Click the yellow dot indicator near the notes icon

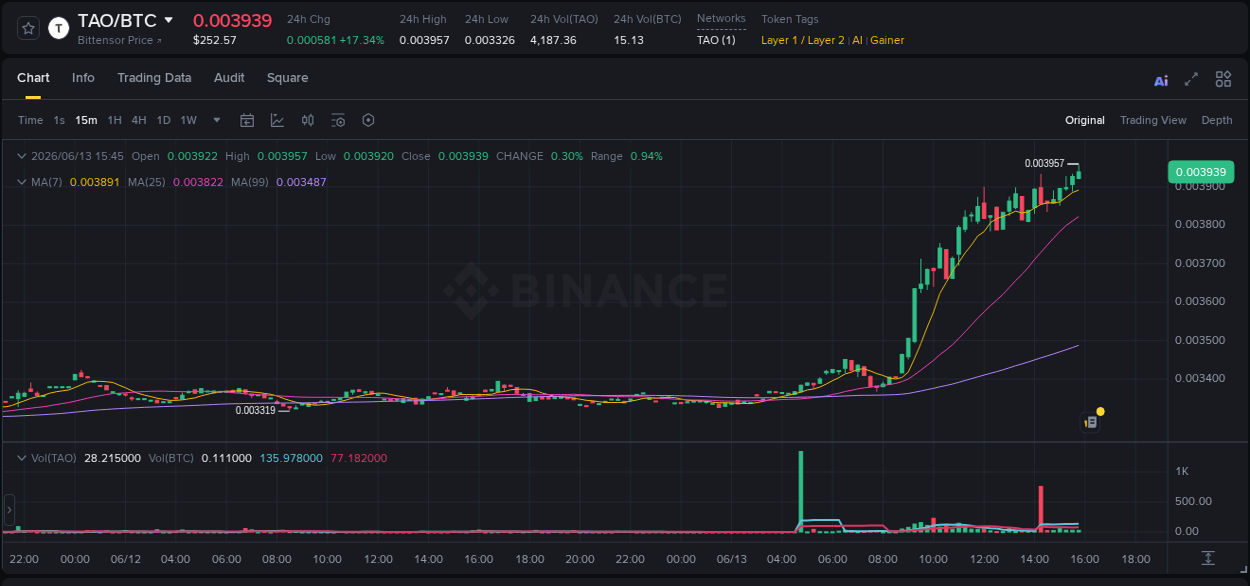pyautogui.click(x=1100, y=411)
